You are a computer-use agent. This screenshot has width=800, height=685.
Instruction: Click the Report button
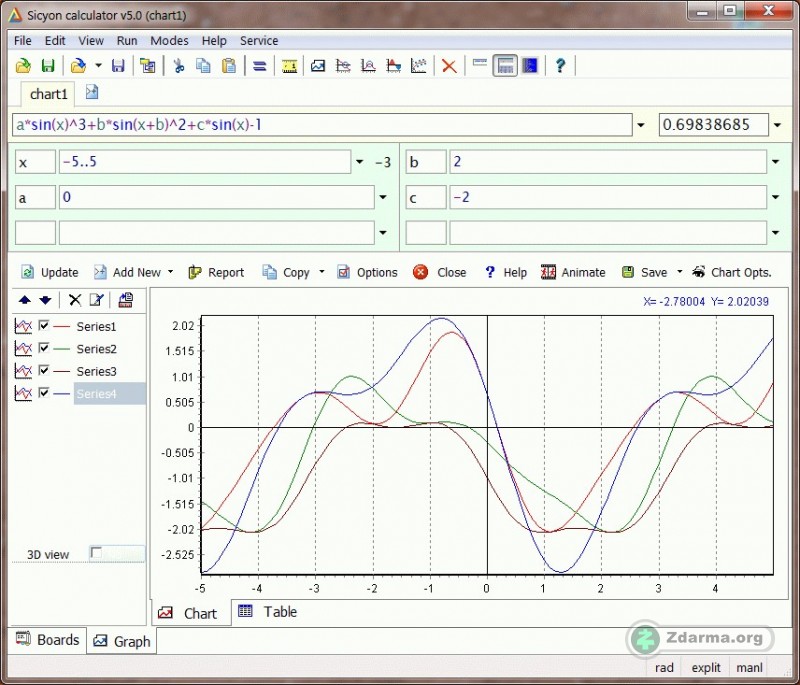[x=216, y=272]
